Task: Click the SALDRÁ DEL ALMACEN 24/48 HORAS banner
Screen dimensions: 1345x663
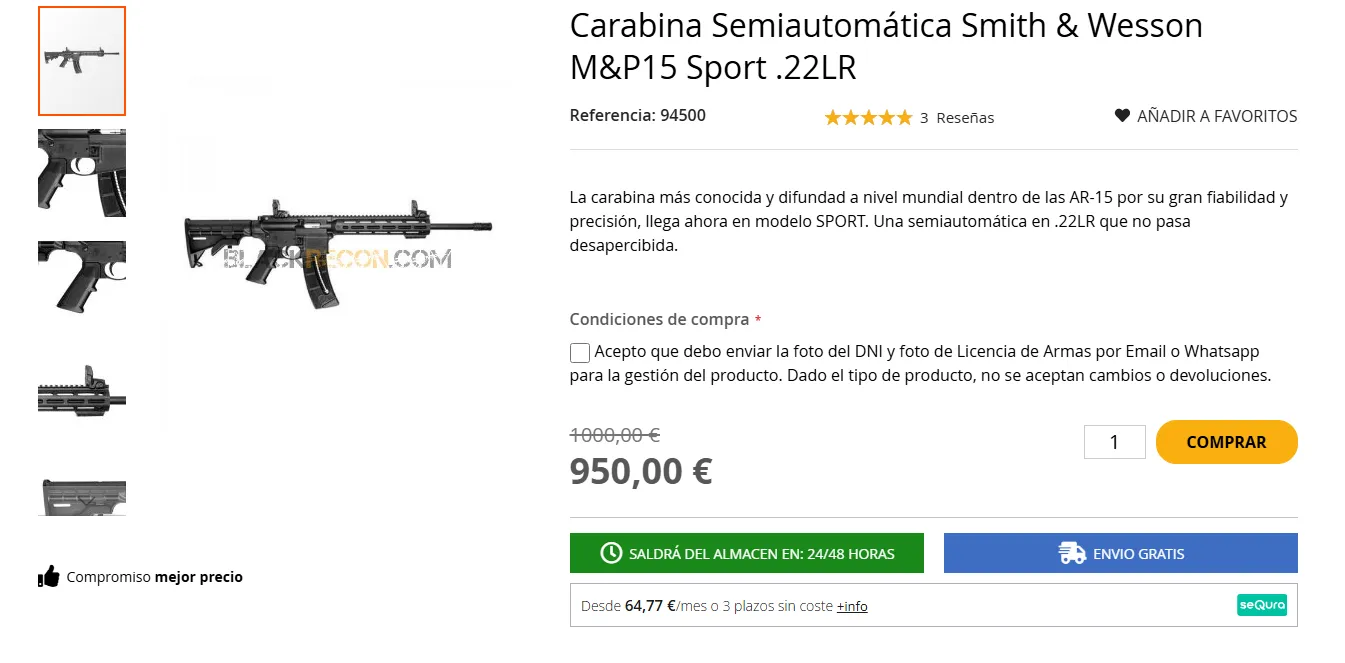Action: pos(746,553)
